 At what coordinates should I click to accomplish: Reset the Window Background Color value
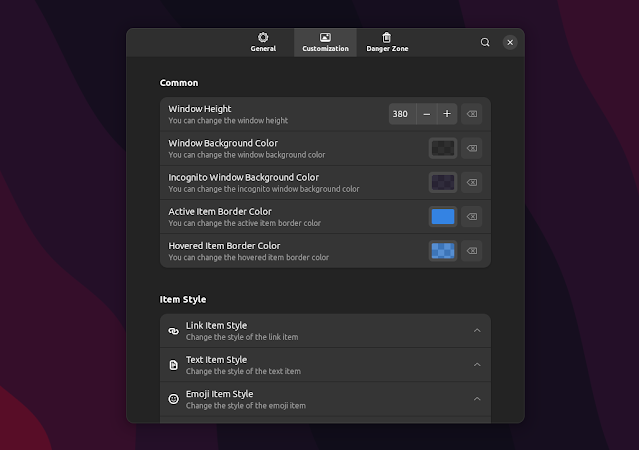click(472, 148)
